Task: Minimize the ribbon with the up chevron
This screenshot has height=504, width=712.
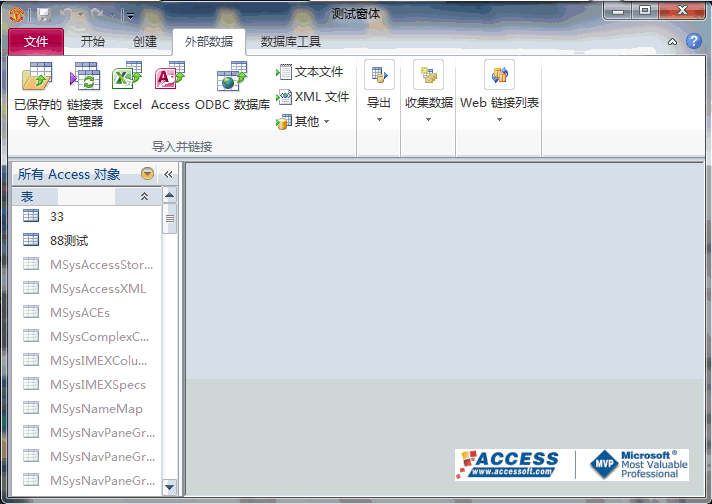Action: (x=672, y=42)
